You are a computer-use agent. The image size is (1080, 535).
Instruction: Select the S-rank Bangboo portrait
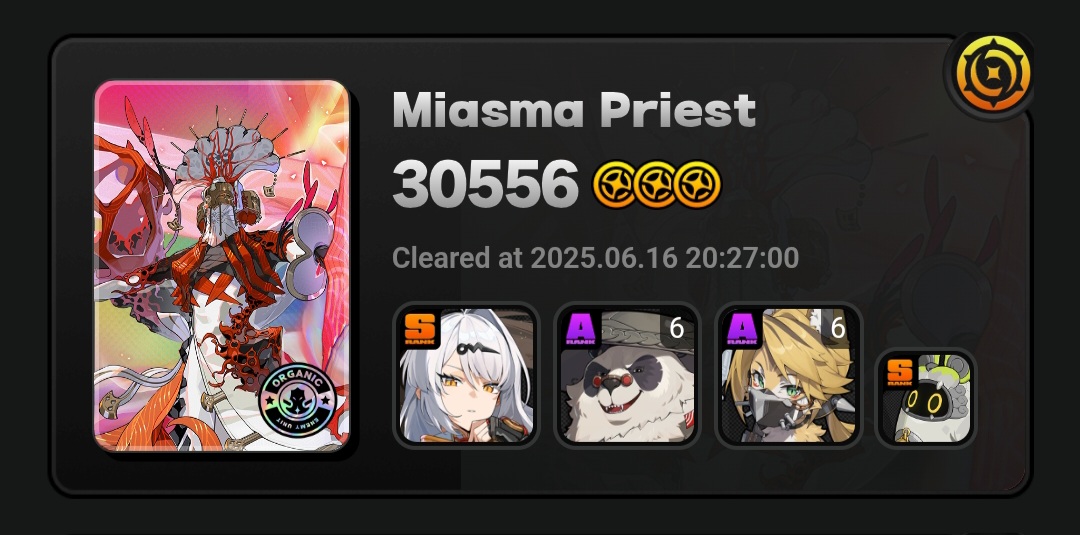[926, 399]
